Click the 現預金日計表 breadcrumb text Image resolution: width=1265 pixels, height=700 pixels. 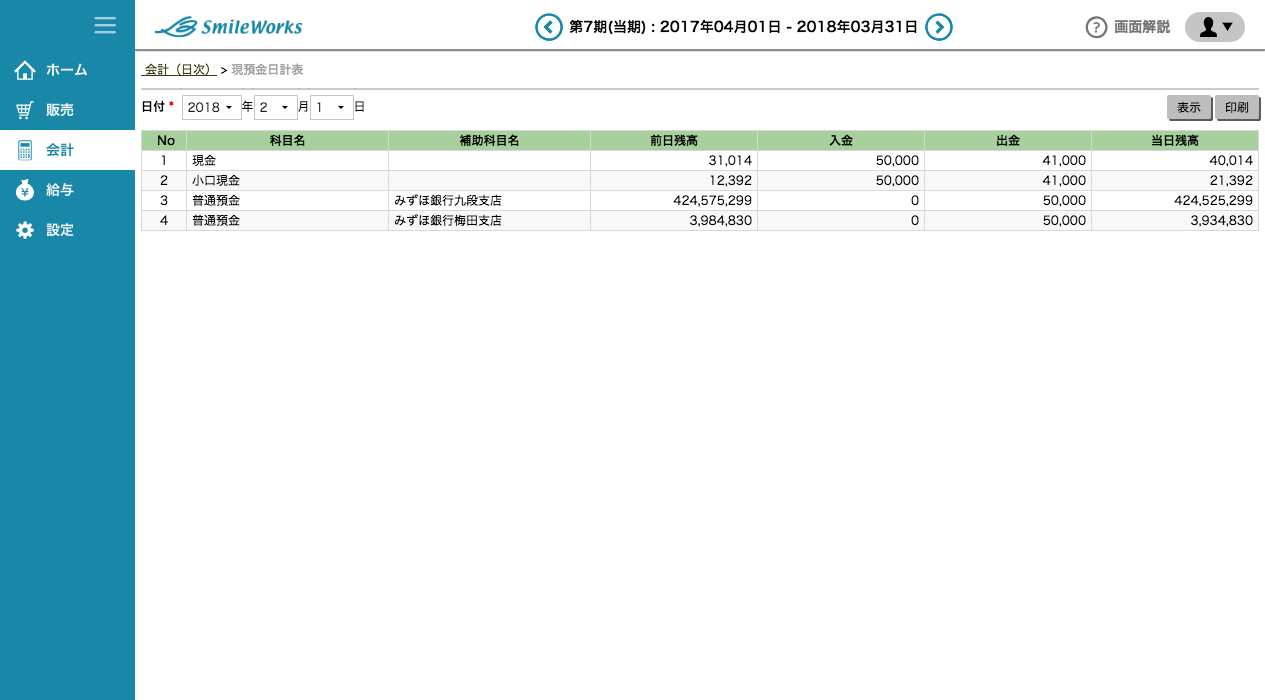(267, 70)
